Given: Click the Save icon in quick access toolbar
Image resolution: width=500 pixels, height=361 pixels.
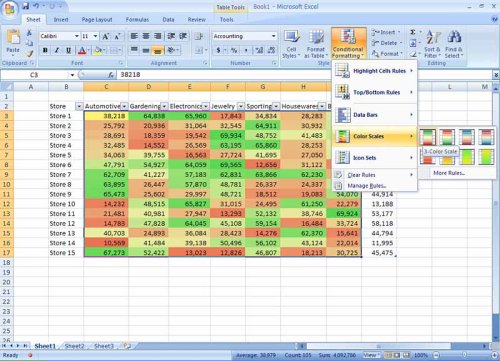Looking at the screenshot, I should (x=26, y=6).
